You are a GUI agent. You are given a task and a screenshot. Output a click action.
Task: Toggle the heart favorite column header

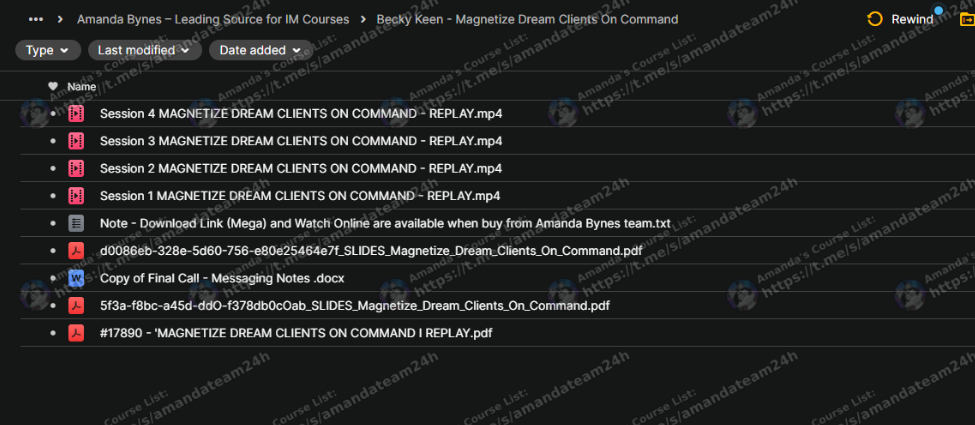[53, 87]
